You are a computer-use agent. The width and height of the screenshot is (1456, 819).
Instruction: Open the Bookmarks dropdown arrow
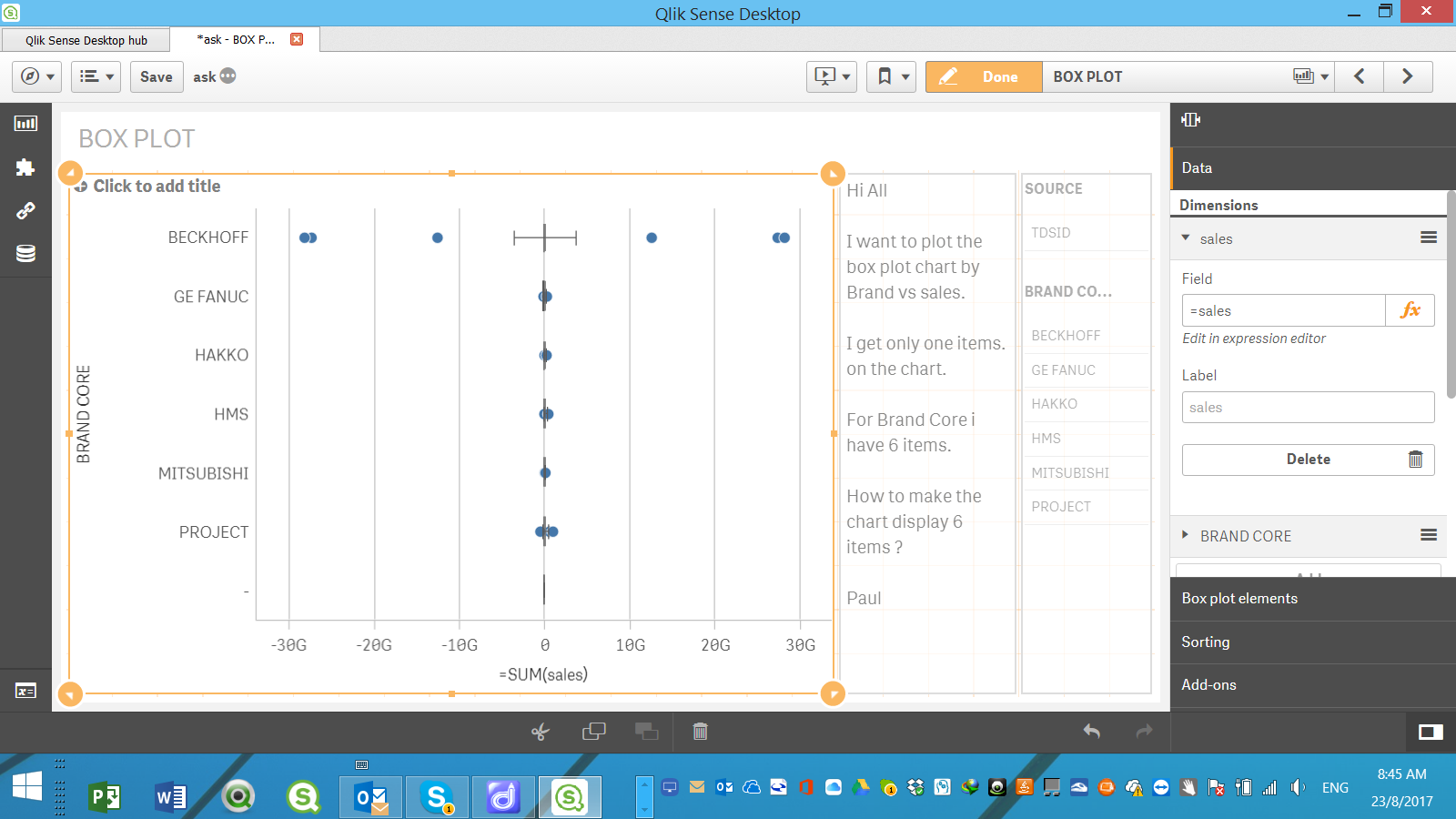point(907,76)
